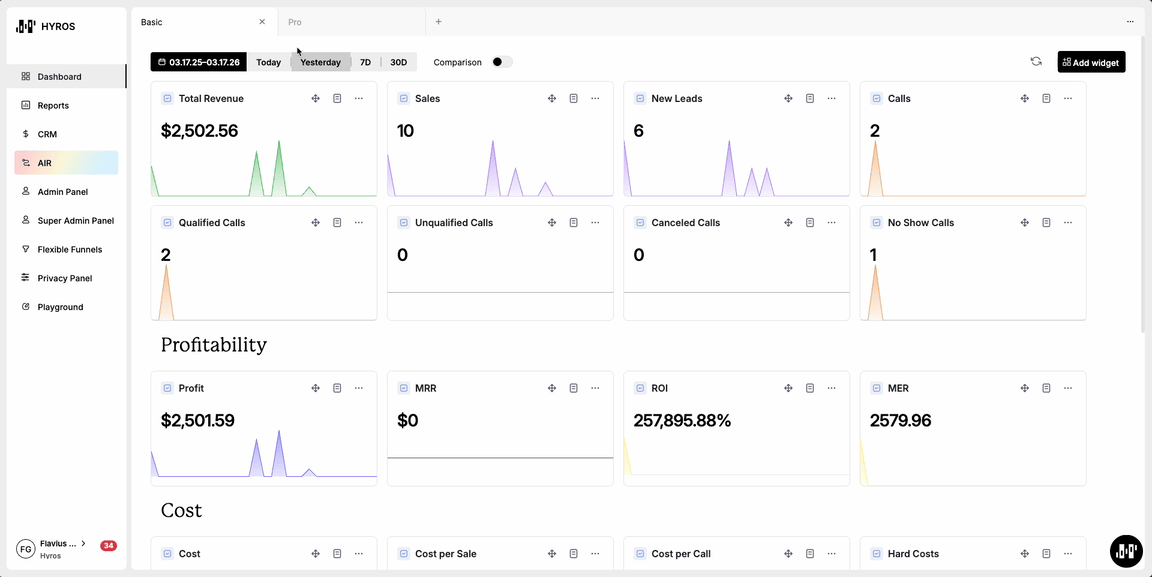Close the Basic tab
This screenshot has height=577, width=1152.
point(262,22)
